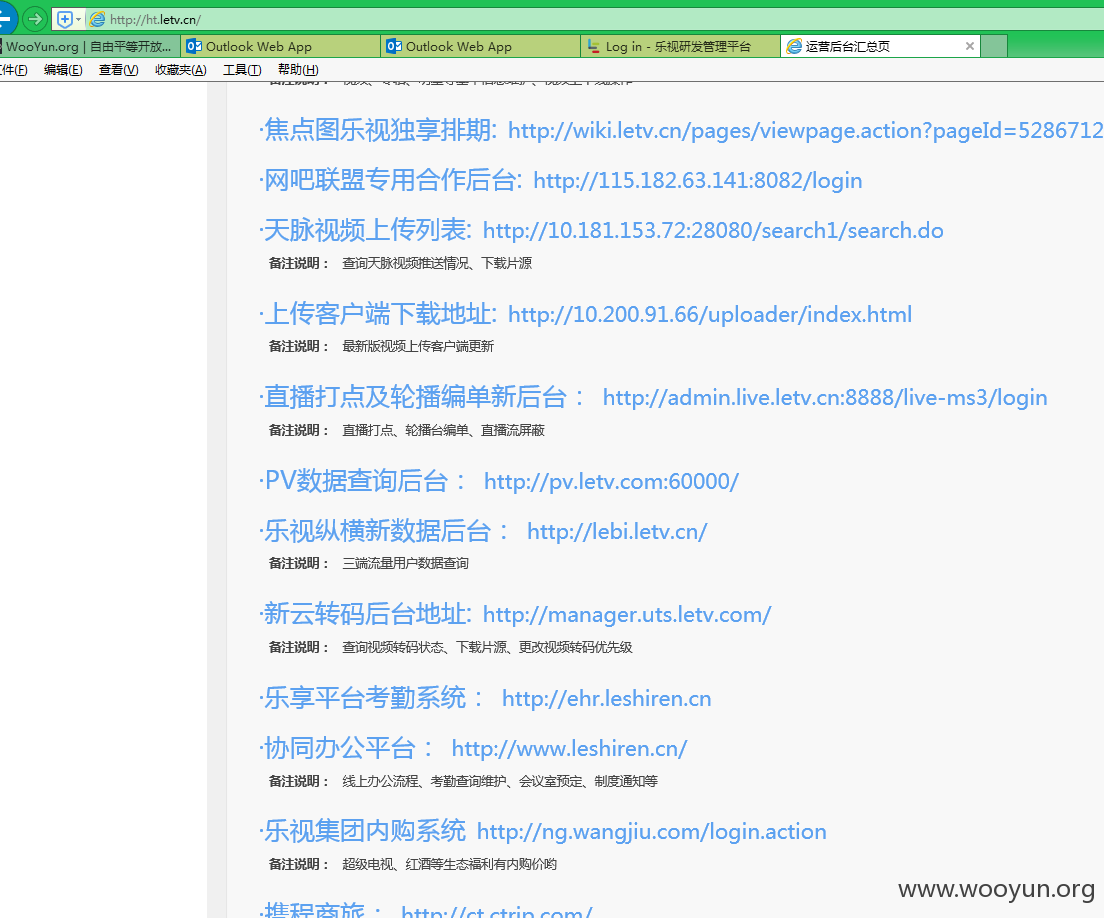
Task: Switch to the second Outlook Web App tab
Action: 480,46
